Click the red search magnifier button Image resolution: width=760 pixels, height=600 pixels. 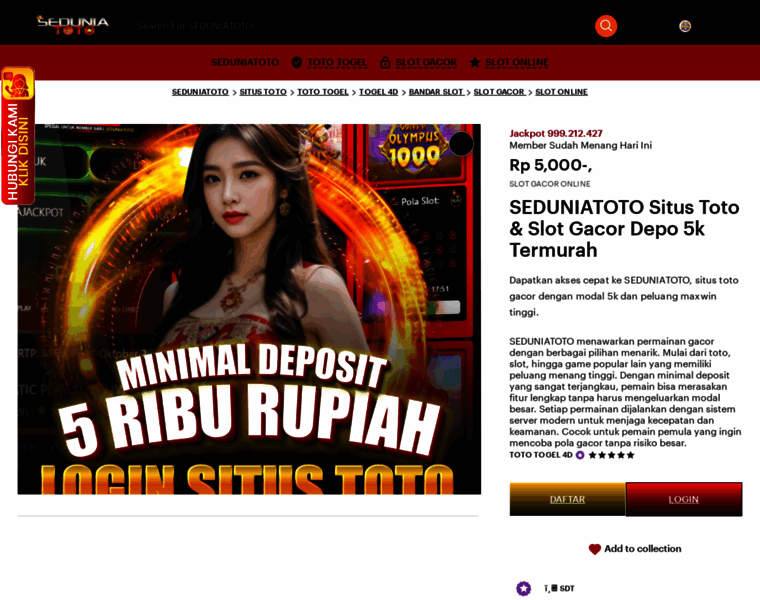pos(606,26)
